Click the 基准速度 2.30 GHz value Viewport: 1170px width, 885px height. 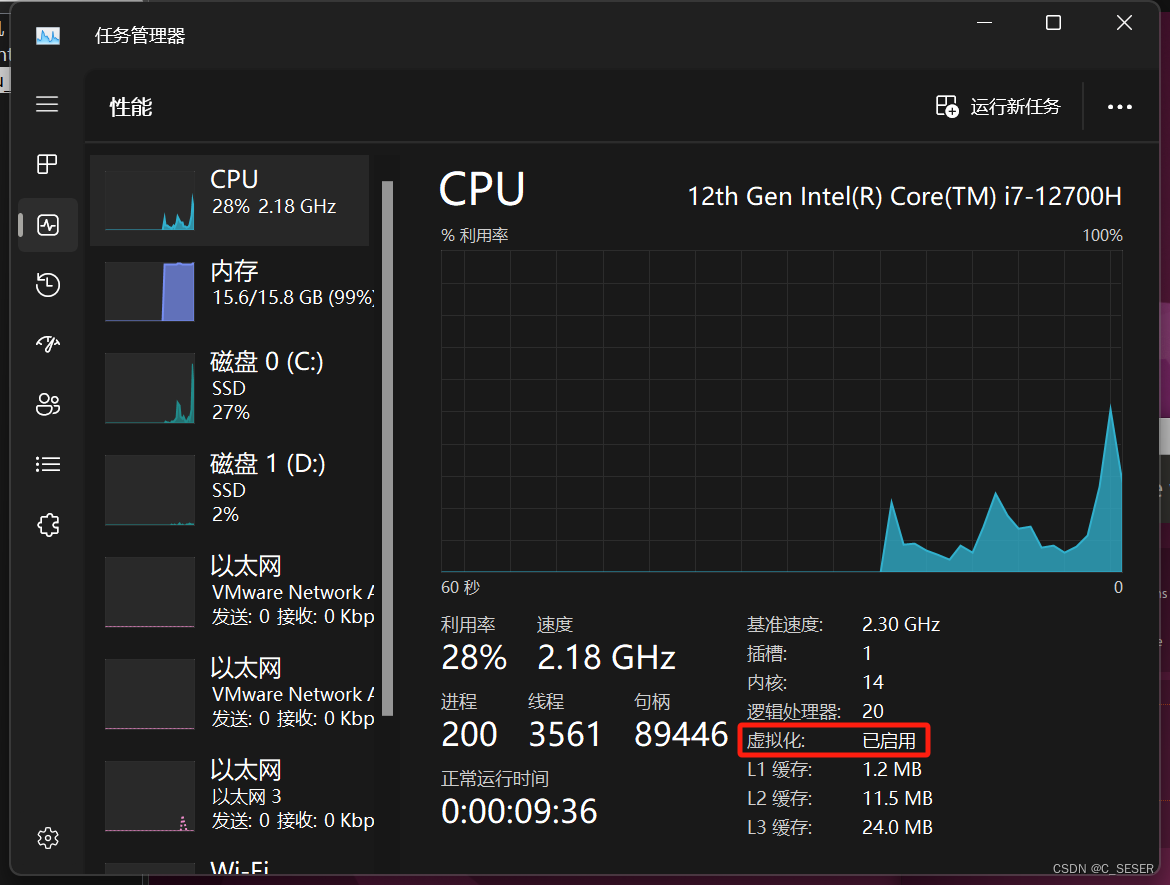pyautogui.click(x=901, y=624)
